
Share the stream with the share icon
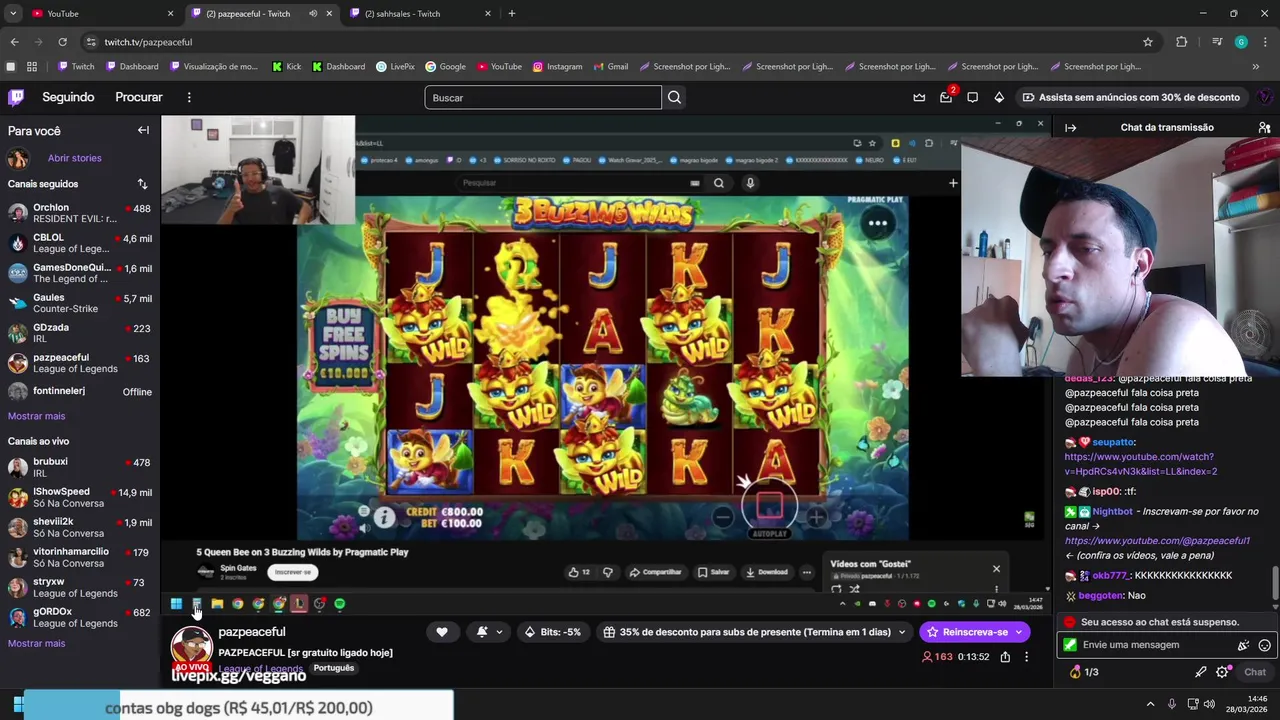(1005, 657)
